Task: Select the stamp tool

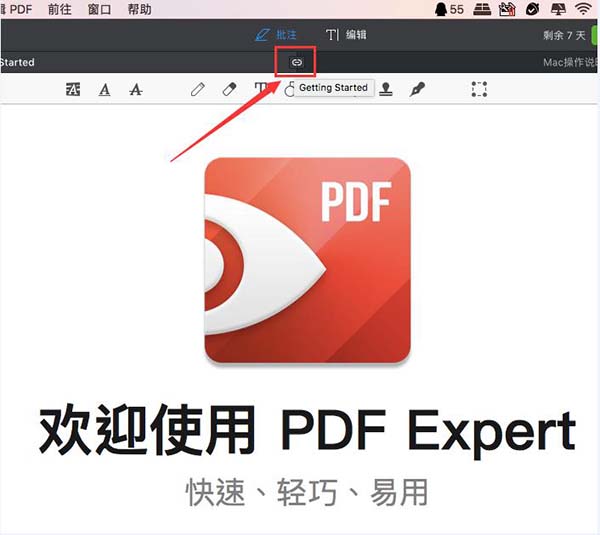Action: (x=386, y=89)
